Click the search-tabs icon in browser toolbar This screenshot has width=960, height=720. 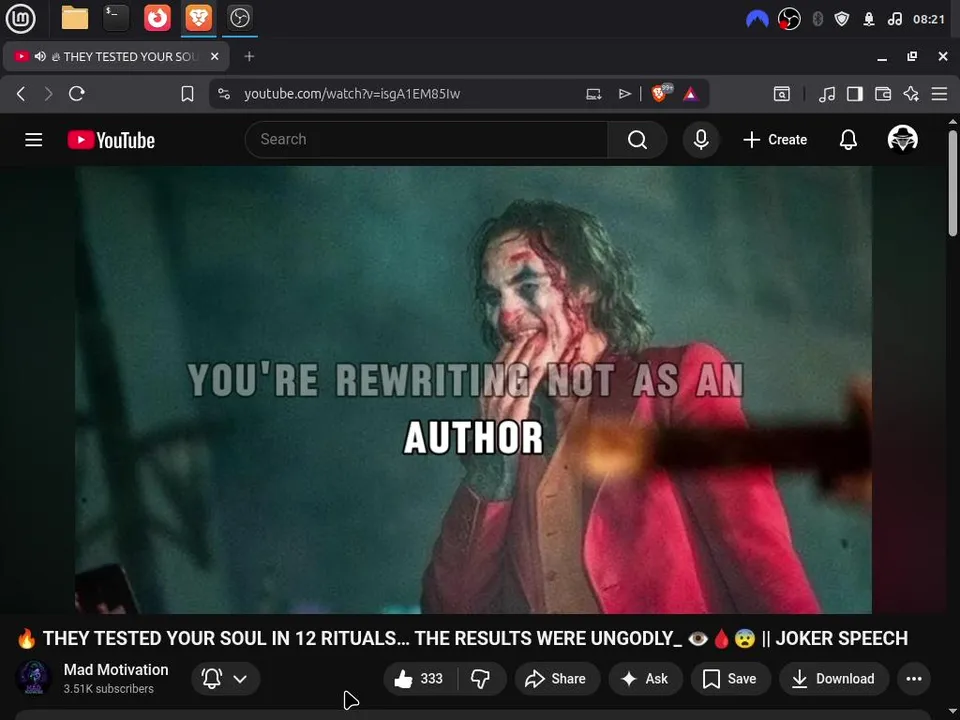tap(781, 94)
